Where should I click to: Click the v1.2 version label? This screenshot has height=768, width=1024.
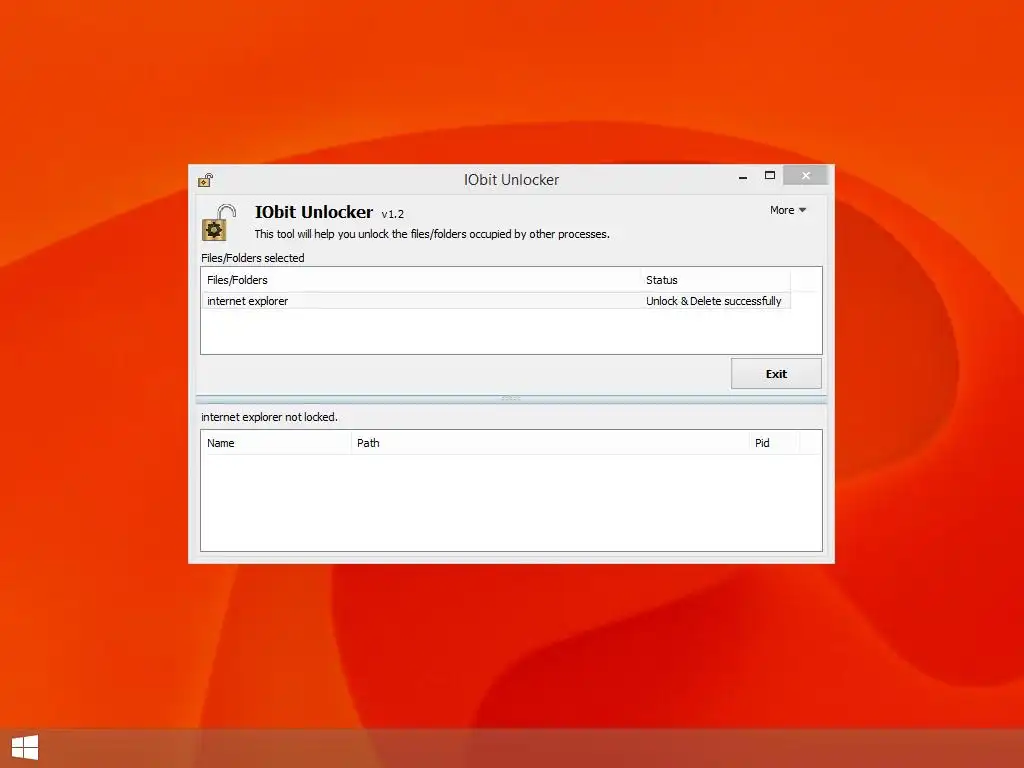(x=392, y=214)
